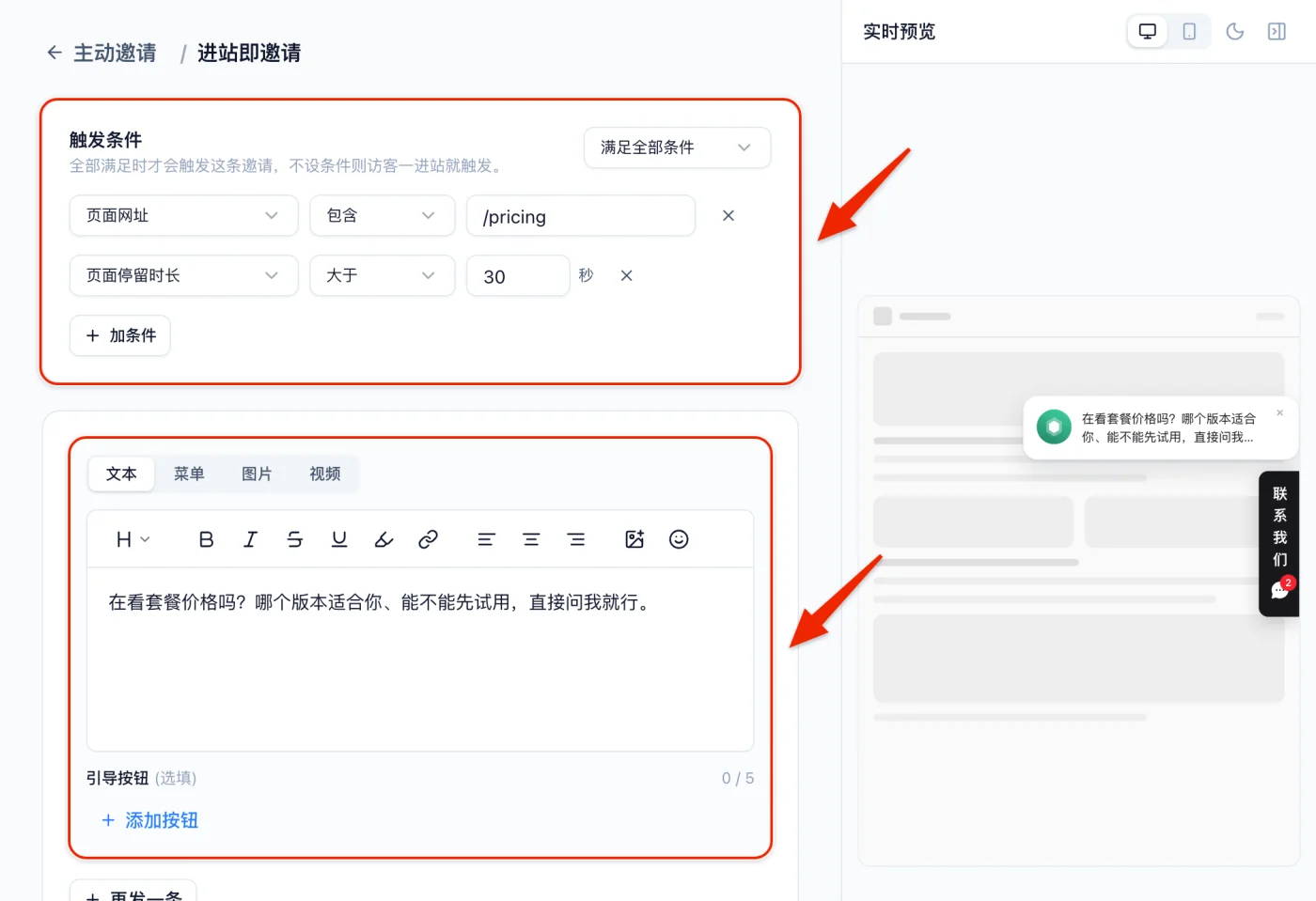1316x901 pixels.
Task: Switch to the 图片 tab
Action: [257, 474]
